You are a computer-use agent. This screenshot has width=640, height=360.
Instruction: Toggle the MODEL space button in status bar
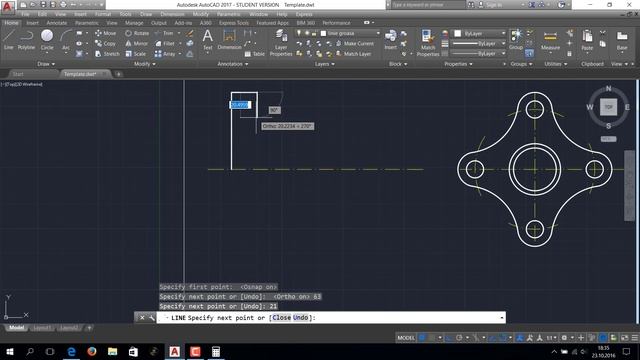[x=406, y=338]
